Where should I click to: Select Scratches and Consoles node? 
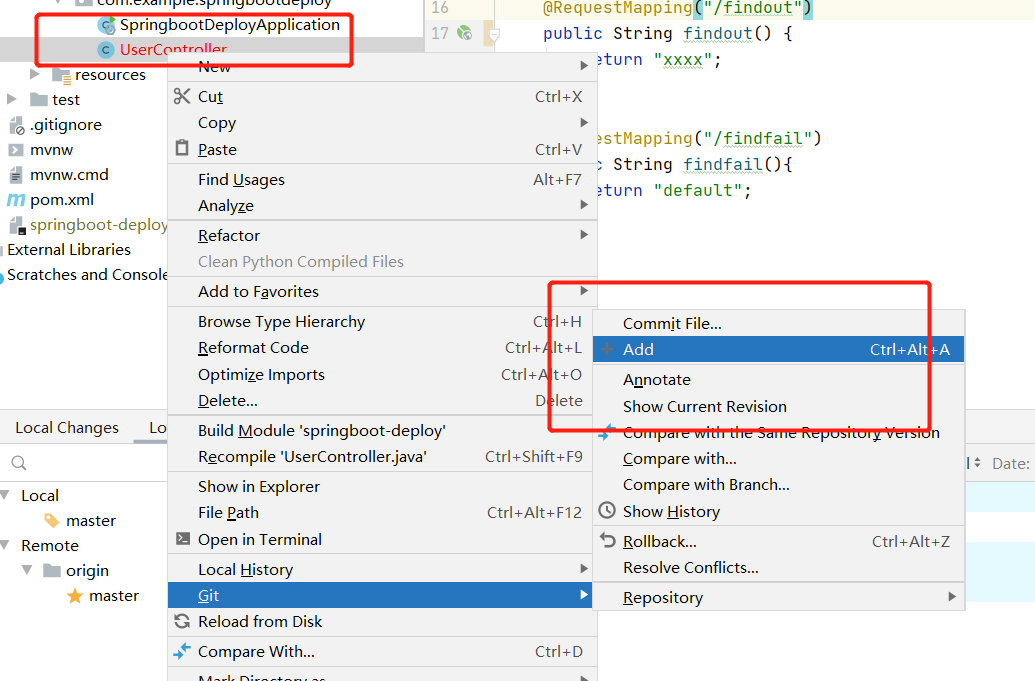click(x=86, y=275)
